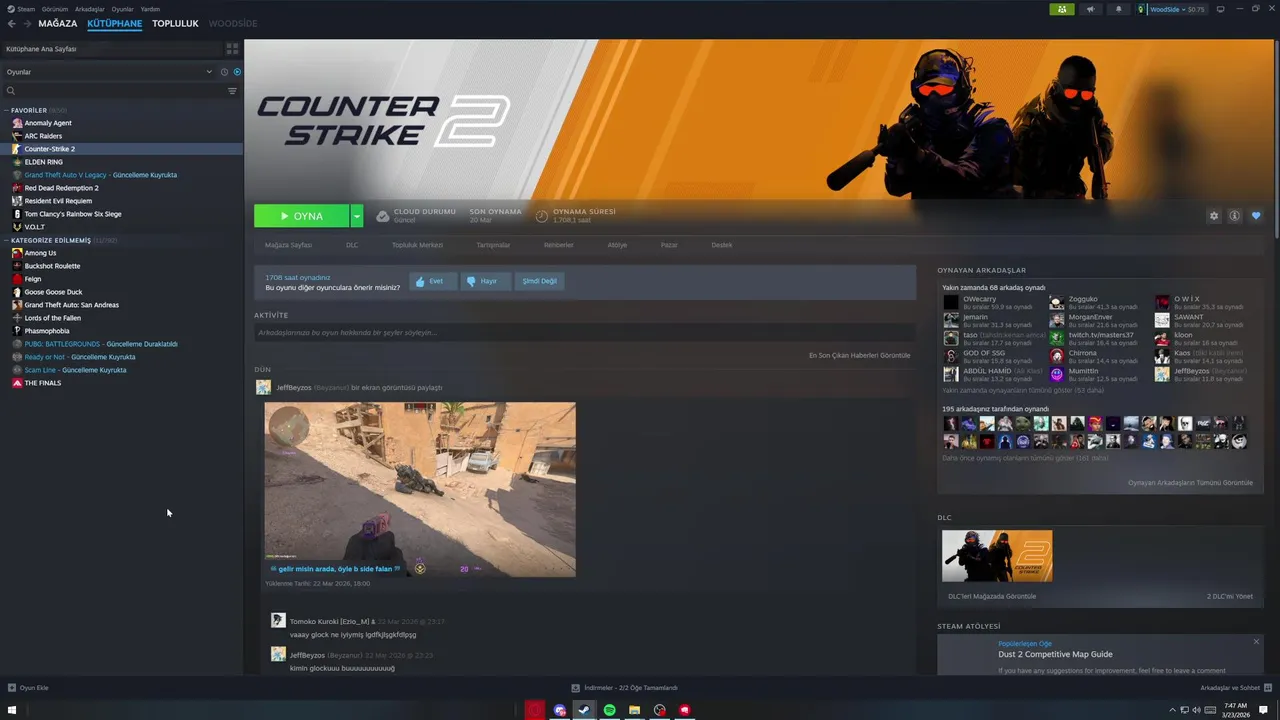Open the MAĞAZA main nav
This screenshot has width=1280, height=720.
58,23
